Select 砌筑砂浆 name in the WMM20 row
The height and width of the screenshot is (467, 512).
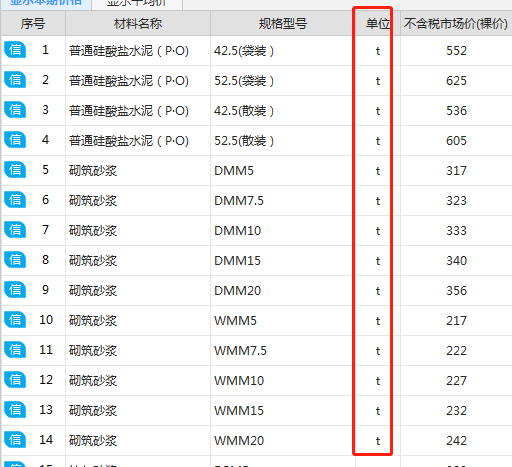point(138,441)
